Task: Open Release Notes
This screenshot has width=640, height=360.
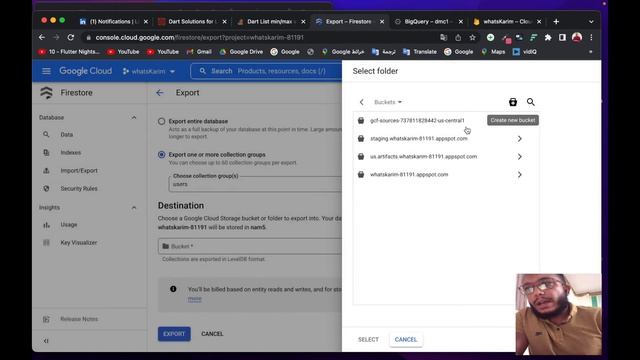Action: [x=79, y=319]
